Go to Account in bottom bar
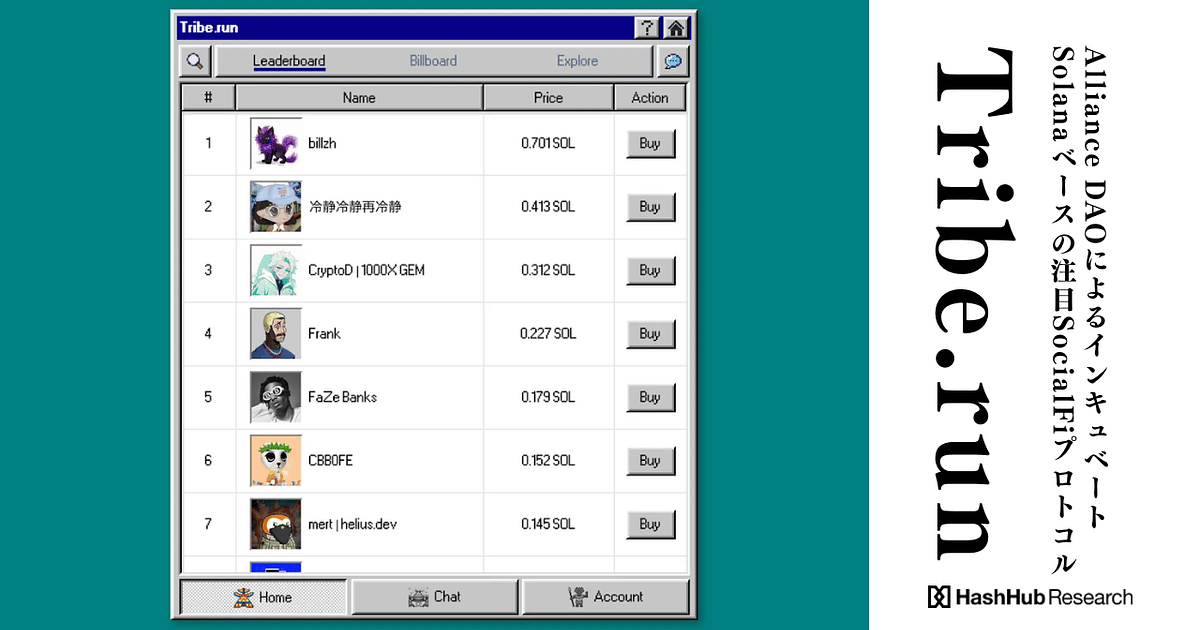The width and height of the screenshot is (1200, 630). [x=605, y=597]
